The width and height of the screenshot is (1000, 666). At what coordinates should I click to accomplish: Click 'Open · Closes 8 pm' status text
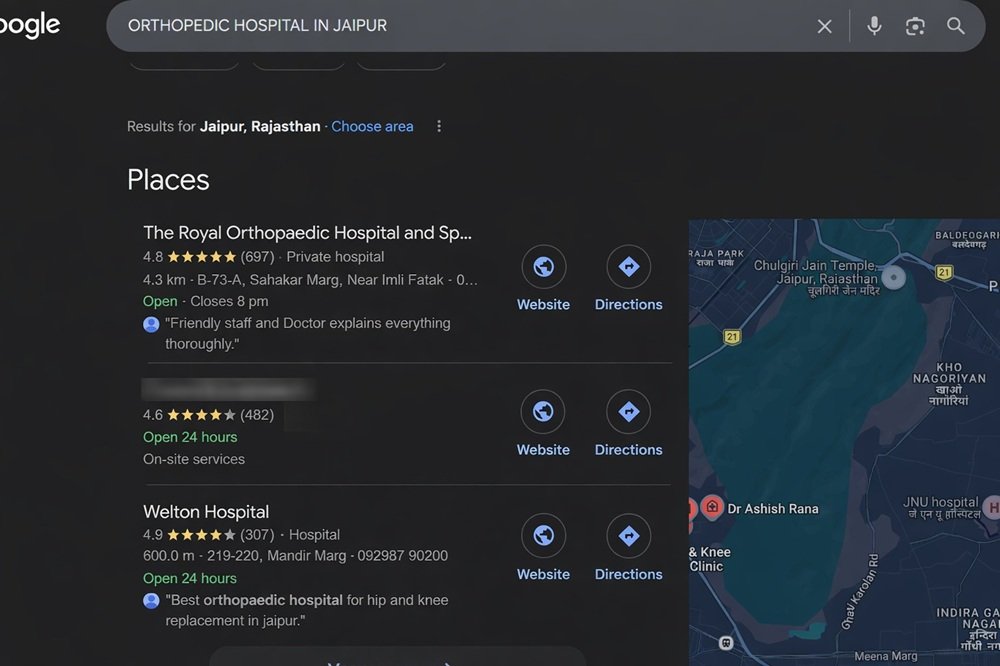[x=205, y=301]
